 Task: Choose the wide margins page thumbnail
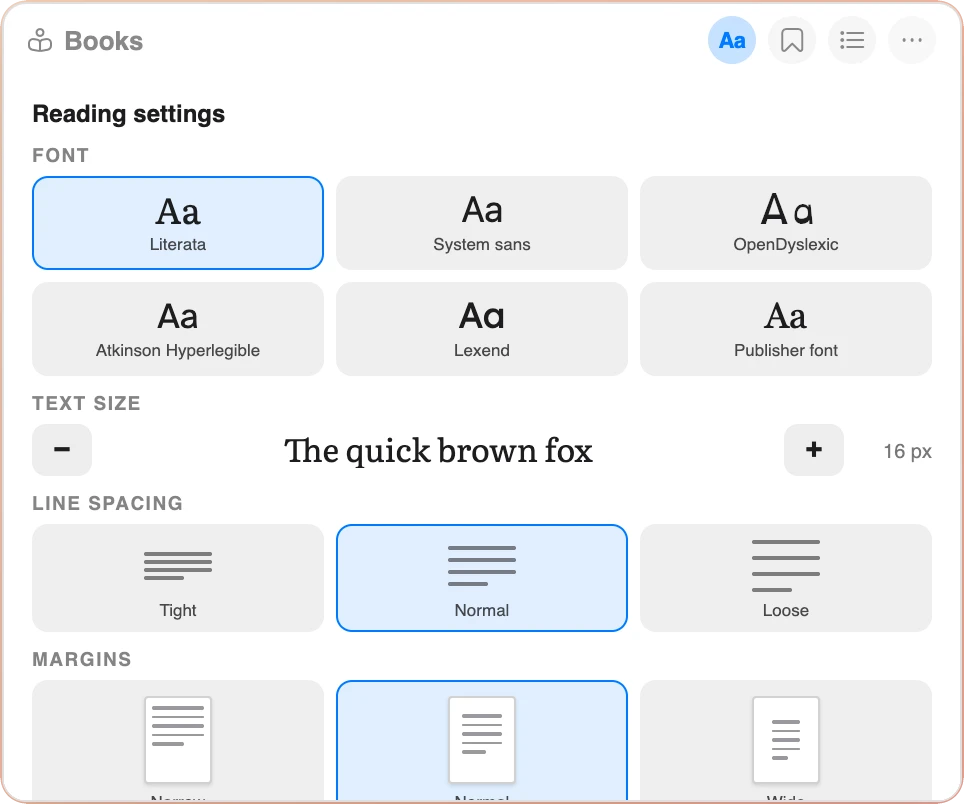click(786, 739)
